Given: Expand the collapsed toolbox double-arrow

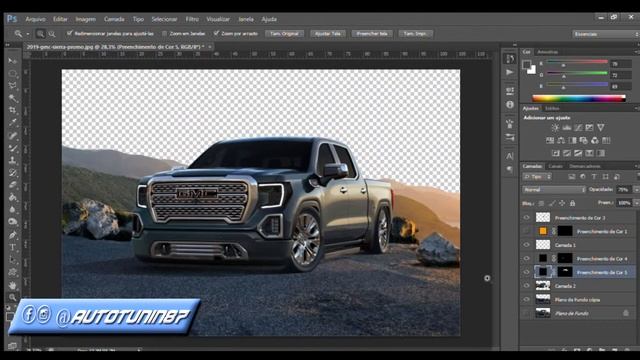Looking at the screenshot, I should [x=7, y=45].
